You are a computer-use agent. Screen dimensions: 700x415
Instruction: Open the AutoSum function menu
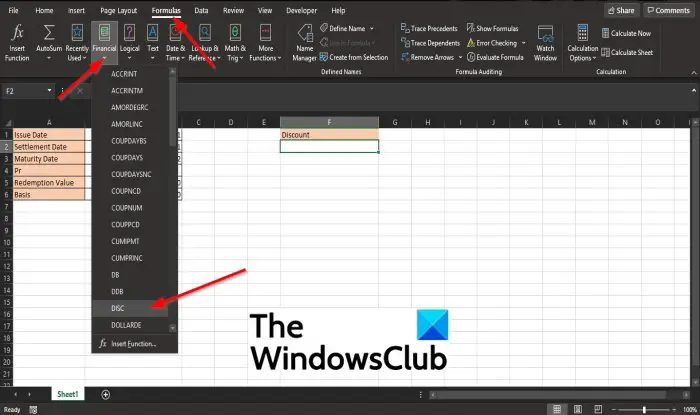point(49,43)
